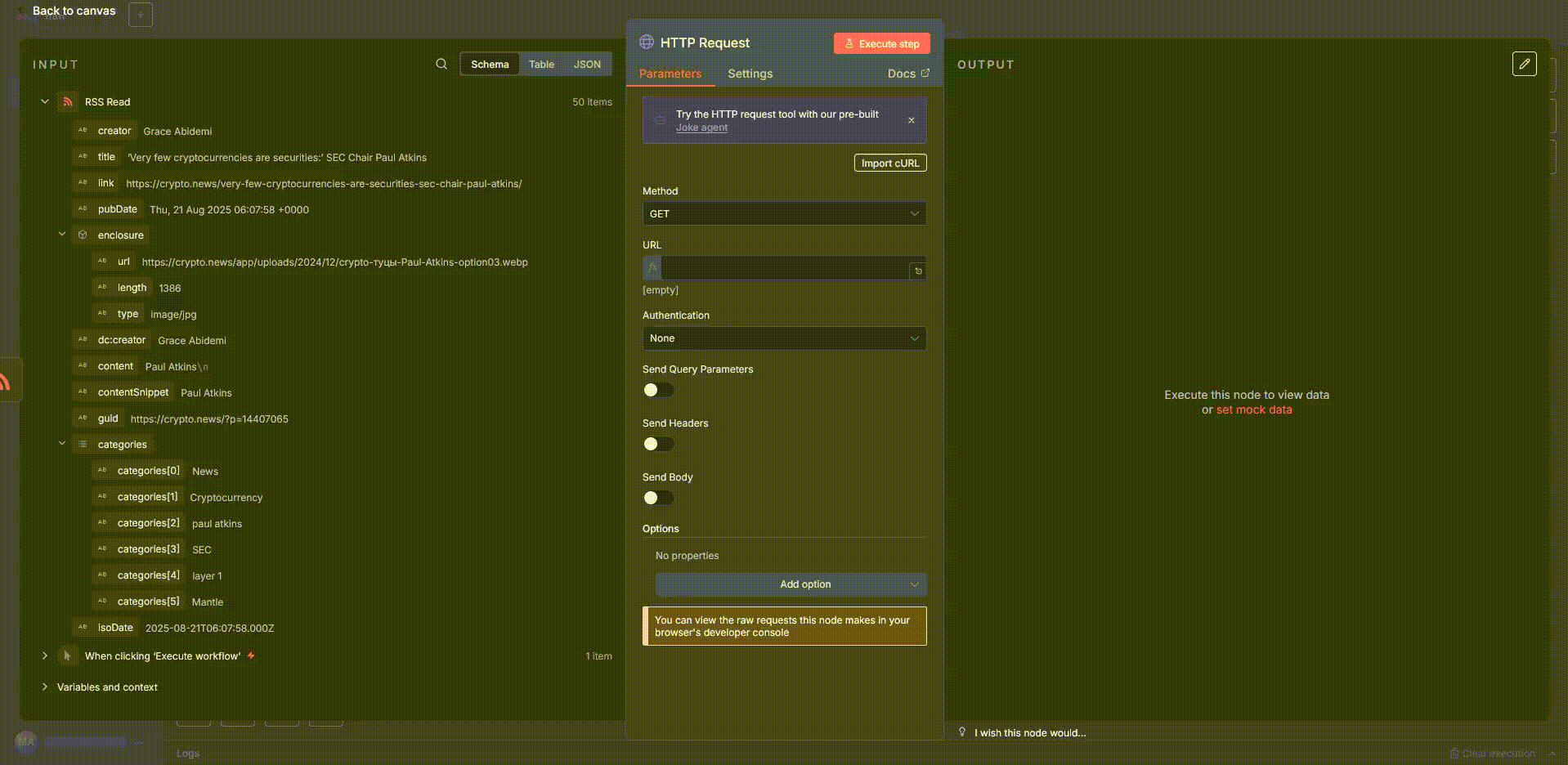Dismiss the Joke agent tip banner
1568x765 pixels.
[911, 120]
